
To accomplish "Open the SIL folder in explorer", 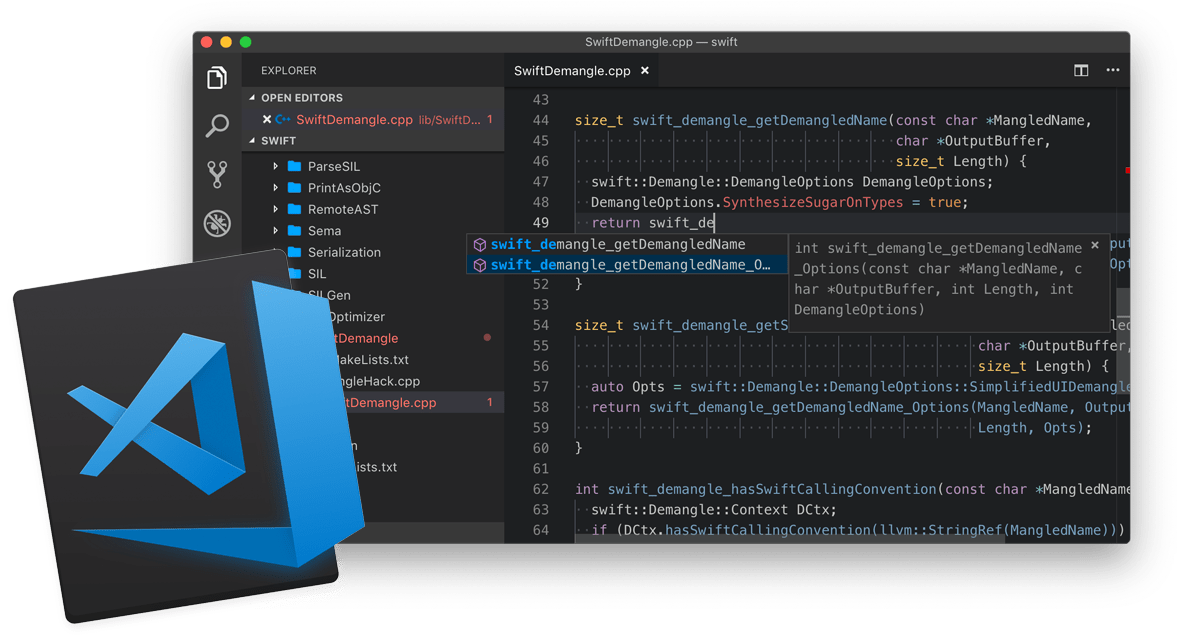I will (x=317, y=274).
